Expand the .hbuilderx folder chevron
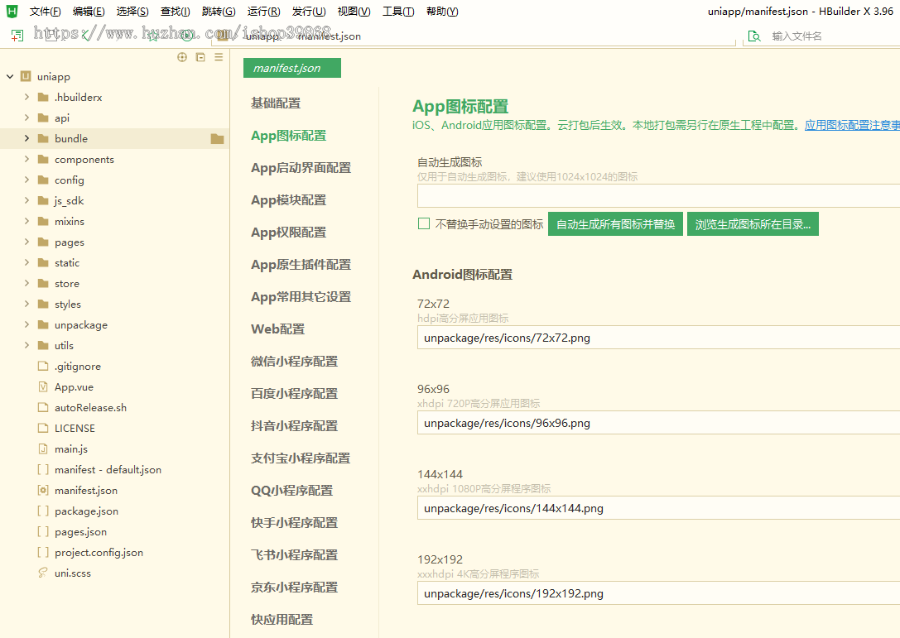 click(x=26, y=97)
